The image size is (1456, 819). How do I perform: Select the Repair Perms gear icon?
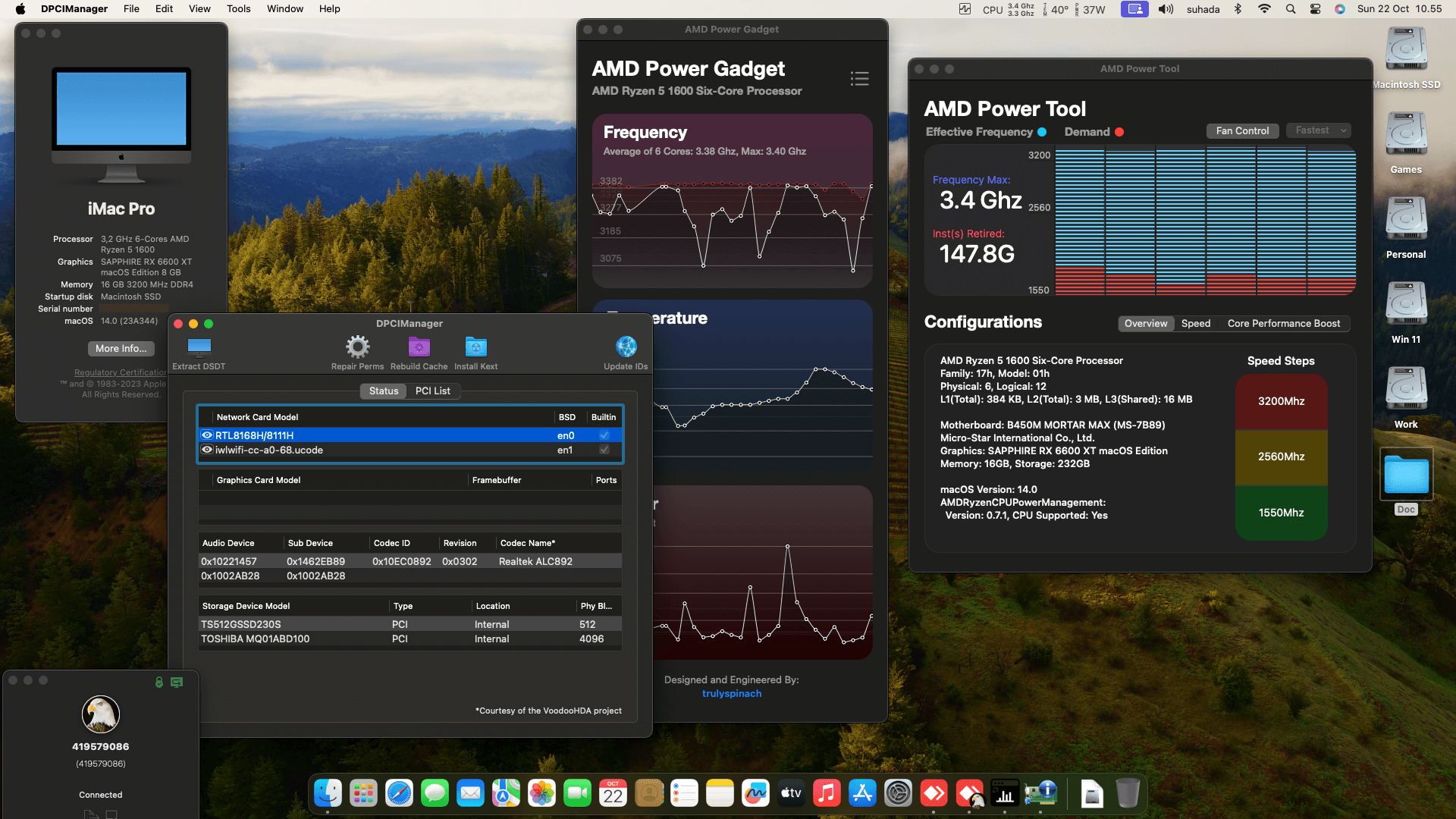pyautogui.click(x=357, y=347)
